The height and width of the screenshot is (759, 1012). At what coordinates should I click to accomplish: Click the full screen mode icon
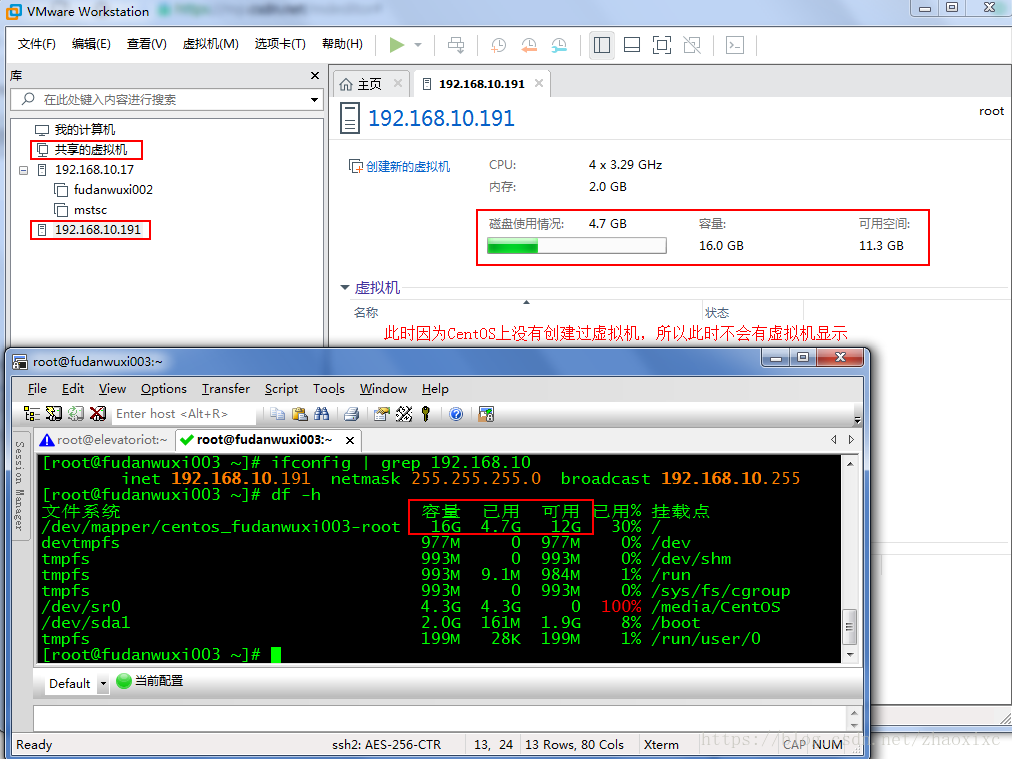[662, 45]
